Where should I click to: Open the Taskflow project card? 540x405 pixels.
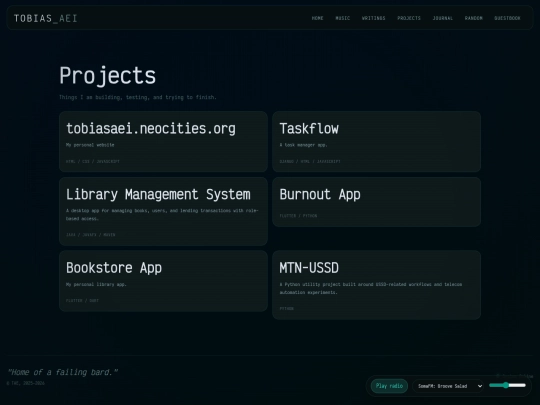pos(376,142)
